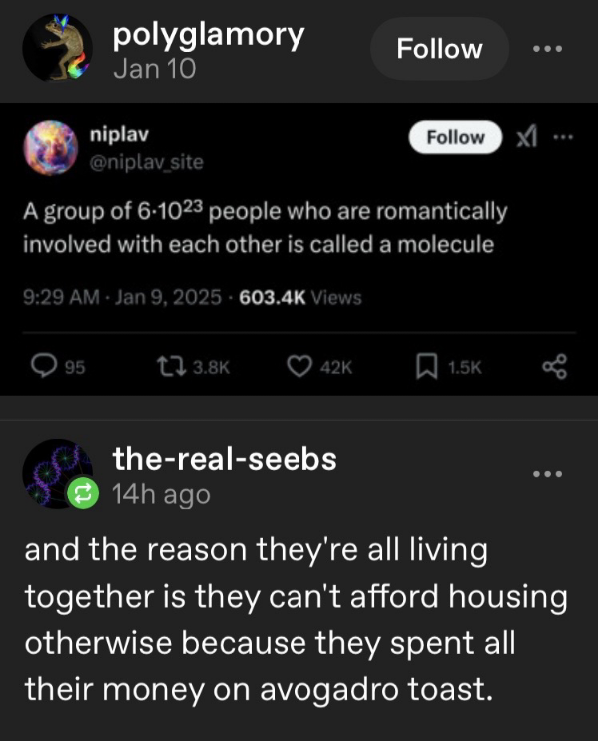Screen dimensions: 598x741
Task: Like the tweet via heart icon
Action: 300,367
